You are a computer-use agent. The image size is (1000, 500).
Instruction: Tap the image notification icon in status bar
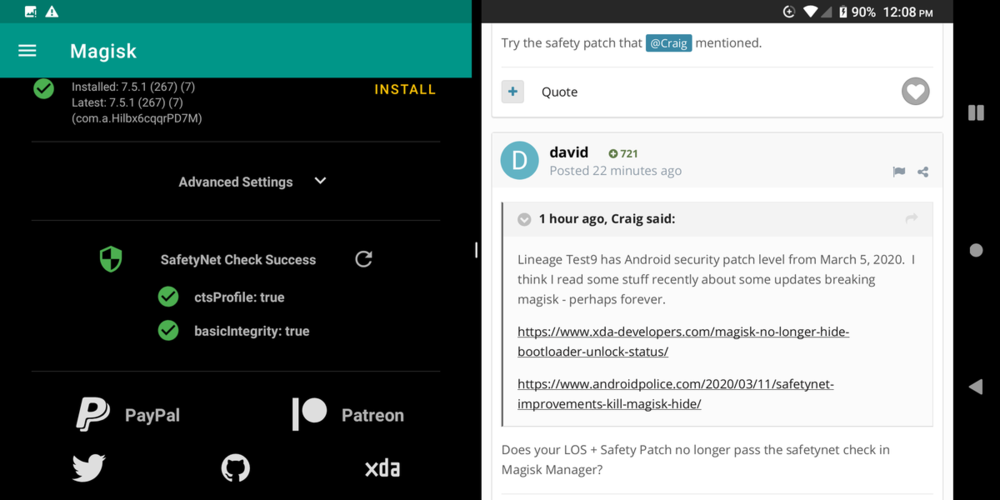(x=31, y=11)
